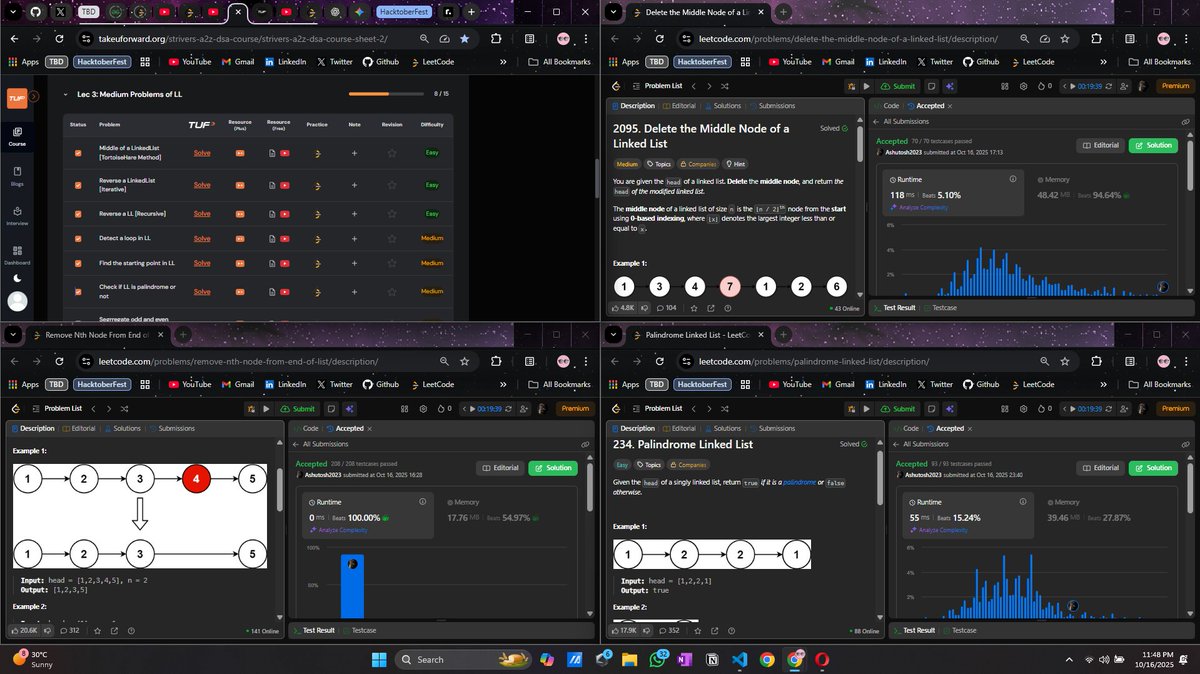Click Analyze Complexity in Delete the Middle Node window
Viewport: 1200px width, 674px height.
coord(919,207)
